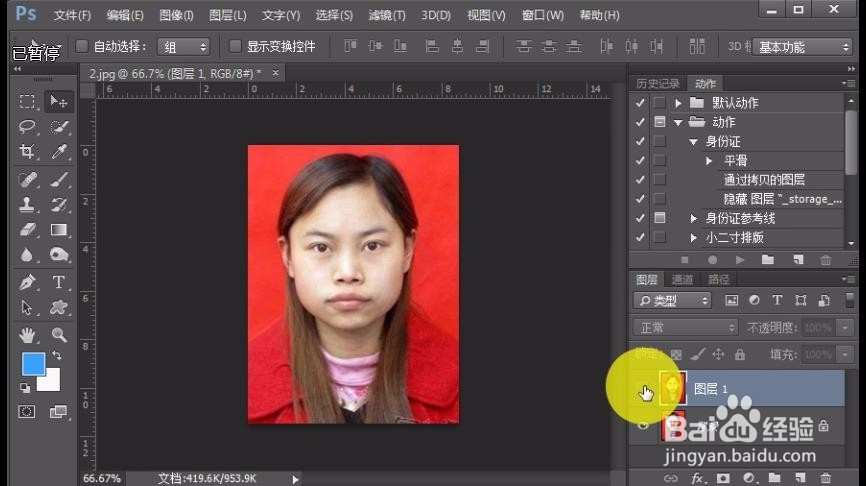Toggle Quick Mask mode

(x=27, y=411)
